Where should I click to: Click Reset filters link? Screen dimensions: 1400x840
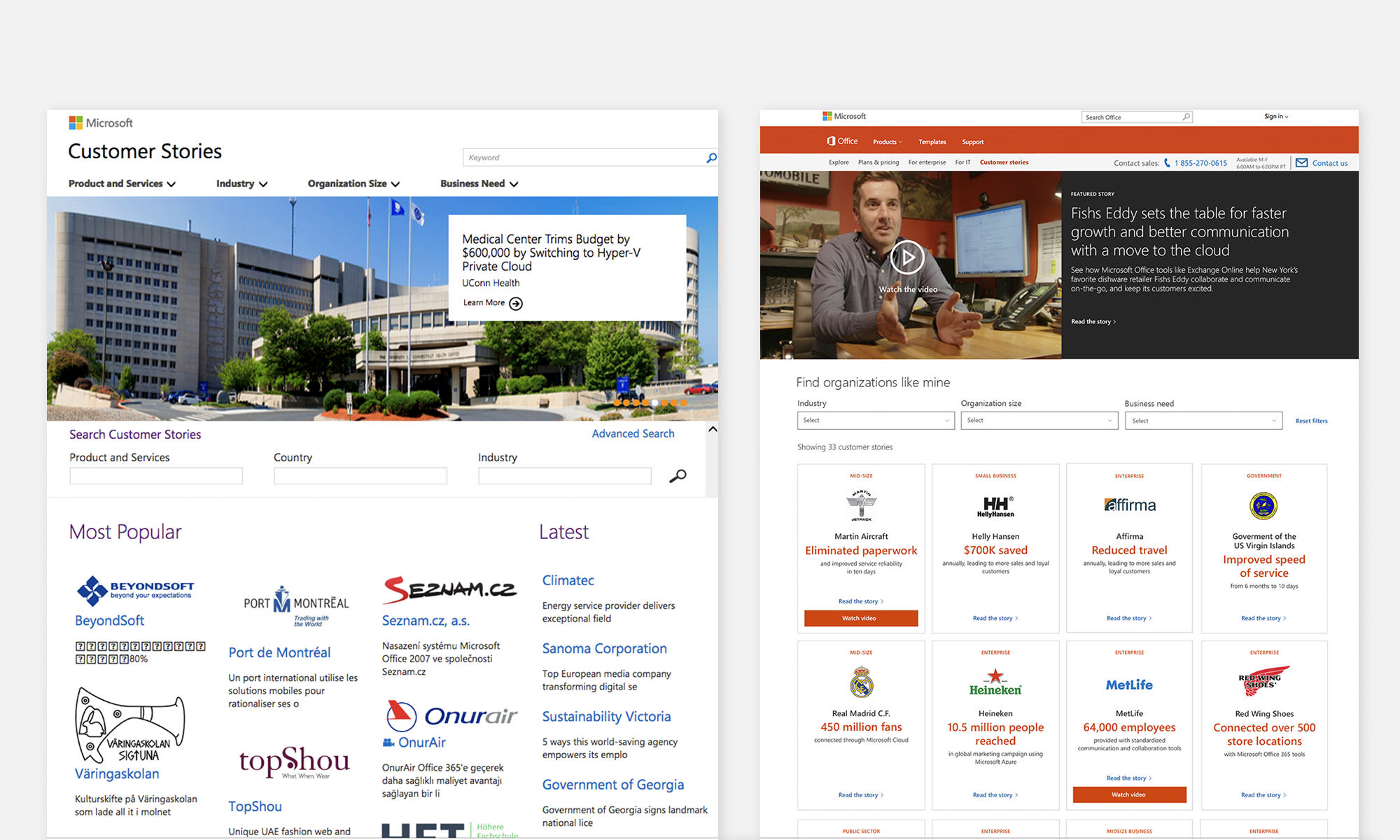coord(1311,421)
